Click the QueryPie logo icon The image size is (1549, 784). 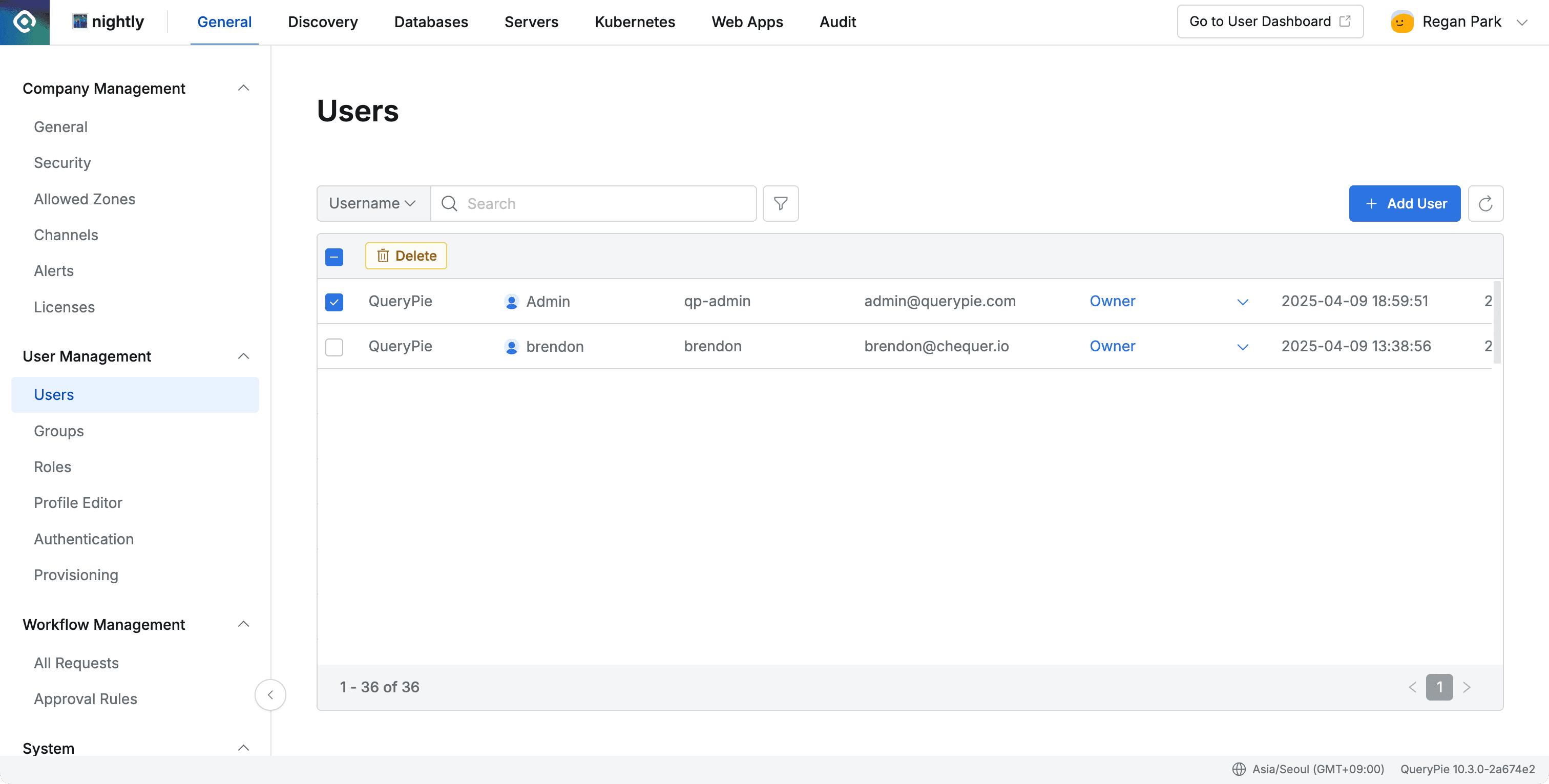[25, 22]
